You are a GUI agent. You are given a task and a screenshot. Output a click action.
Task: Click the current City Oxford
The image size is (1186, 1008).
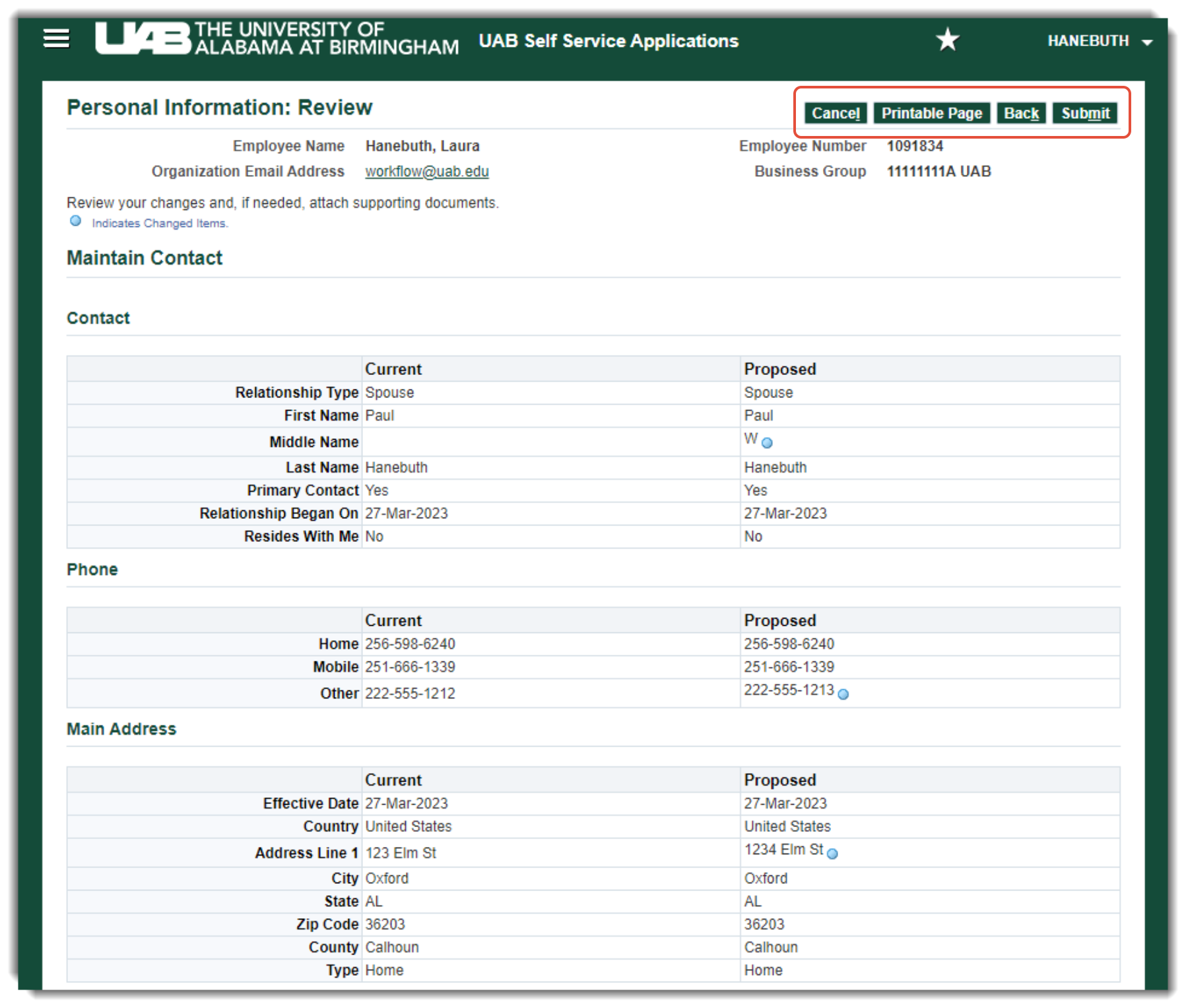(x=387, y=879)
